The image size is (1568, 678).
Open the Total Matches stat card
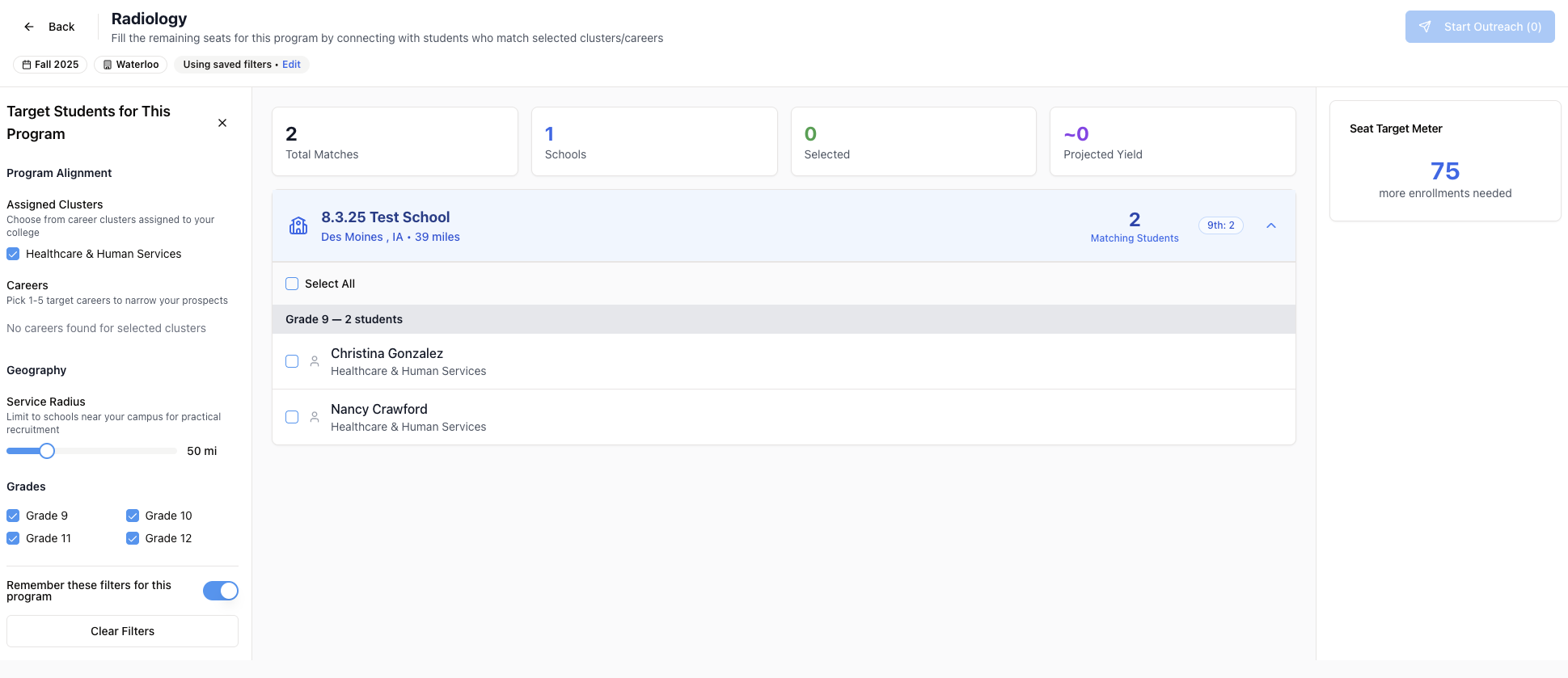tap(395, 141)
